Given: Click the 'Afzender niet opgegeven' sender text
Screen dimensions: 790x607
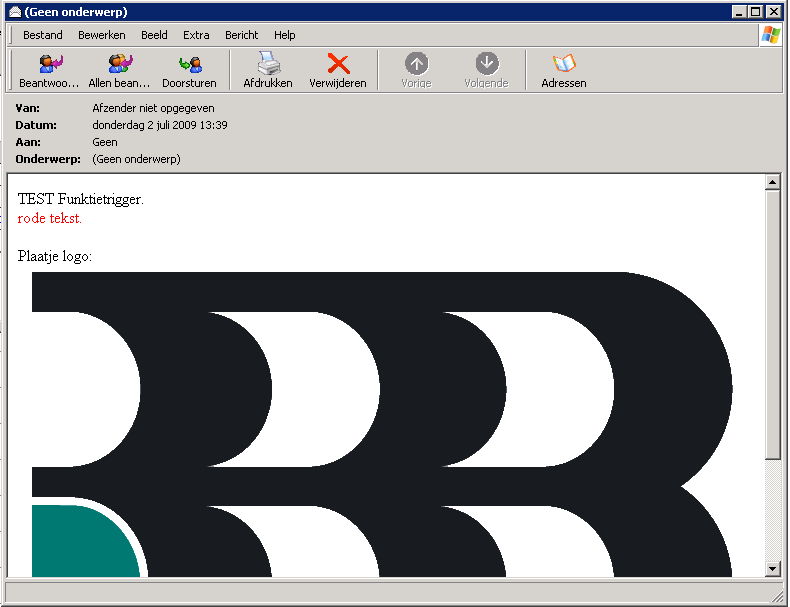Looking at the screenshot, I should pos(153,108).
